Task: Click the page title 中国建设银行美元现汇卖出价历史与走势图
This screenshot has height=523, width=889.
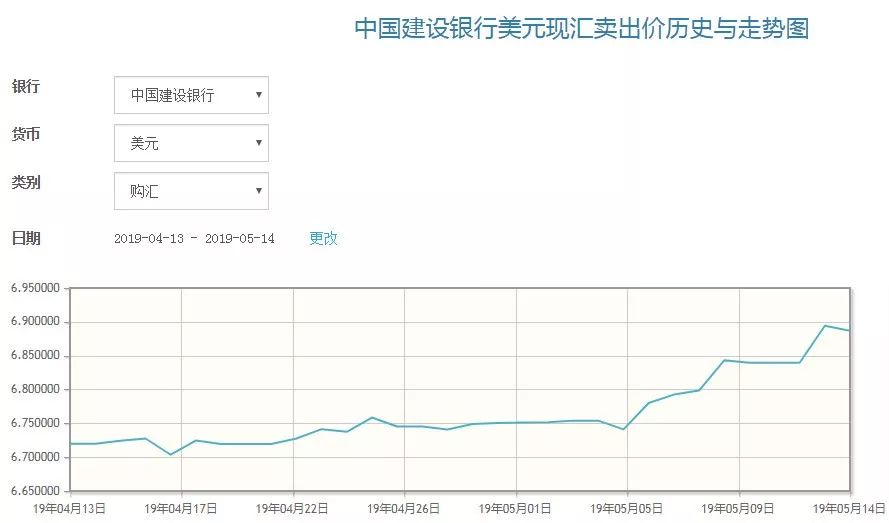Action: [x=582, y=28]
